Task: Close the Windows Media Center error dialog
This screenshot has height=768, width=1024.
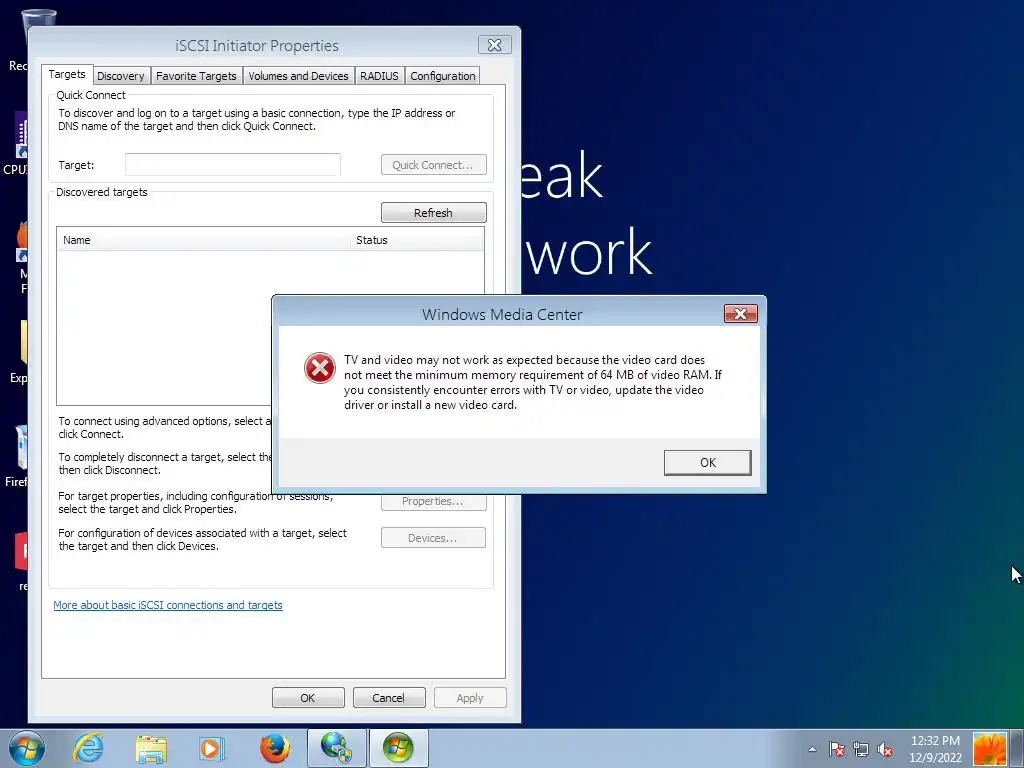Action: 741,313
